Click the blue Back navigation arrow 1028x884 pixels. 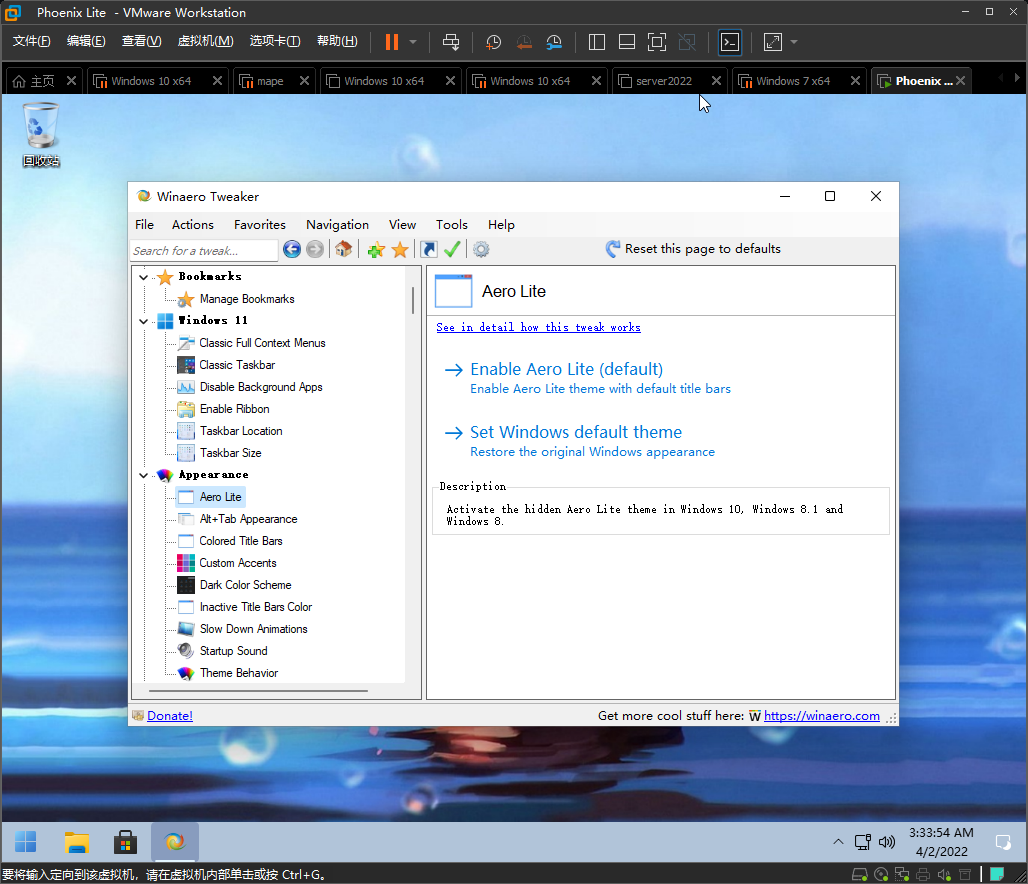coord(292,250)
